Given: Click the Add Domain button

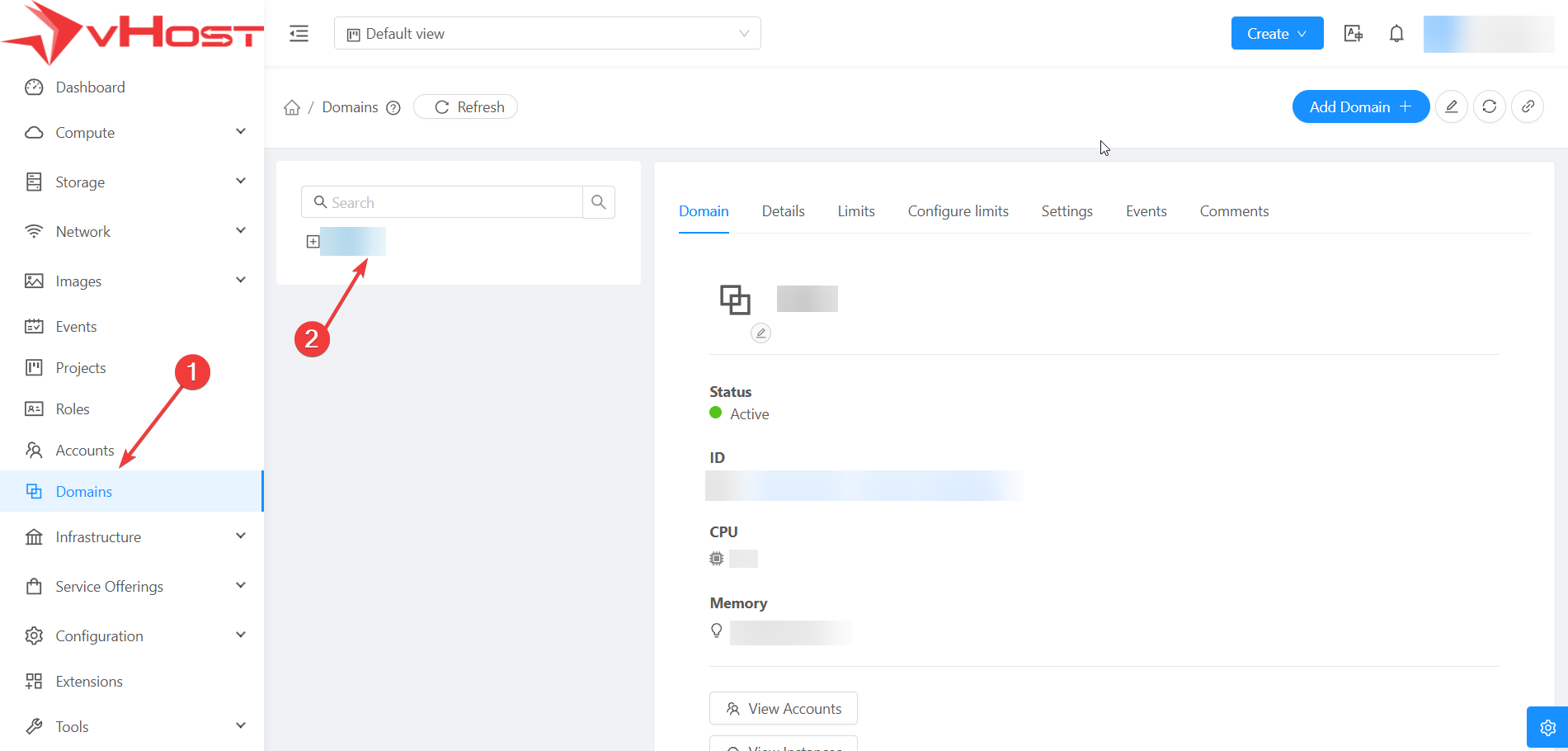Looking at the screenshot, I should click(x=1359, y=107).
